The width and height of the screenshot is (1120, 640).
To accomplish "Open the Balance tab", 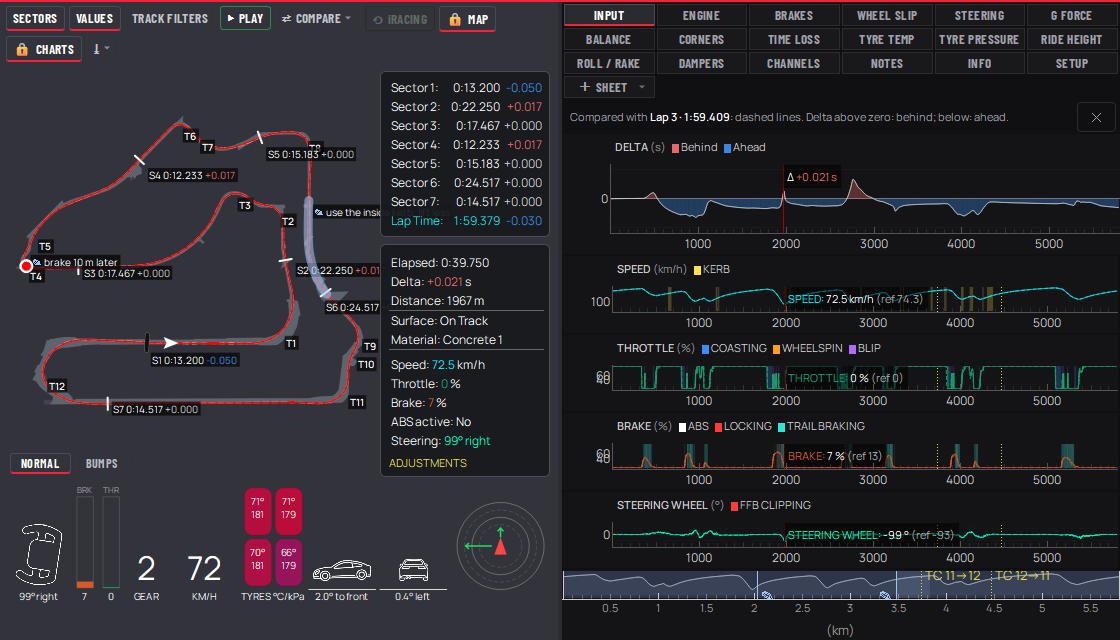I will click(x=609, y=39).
